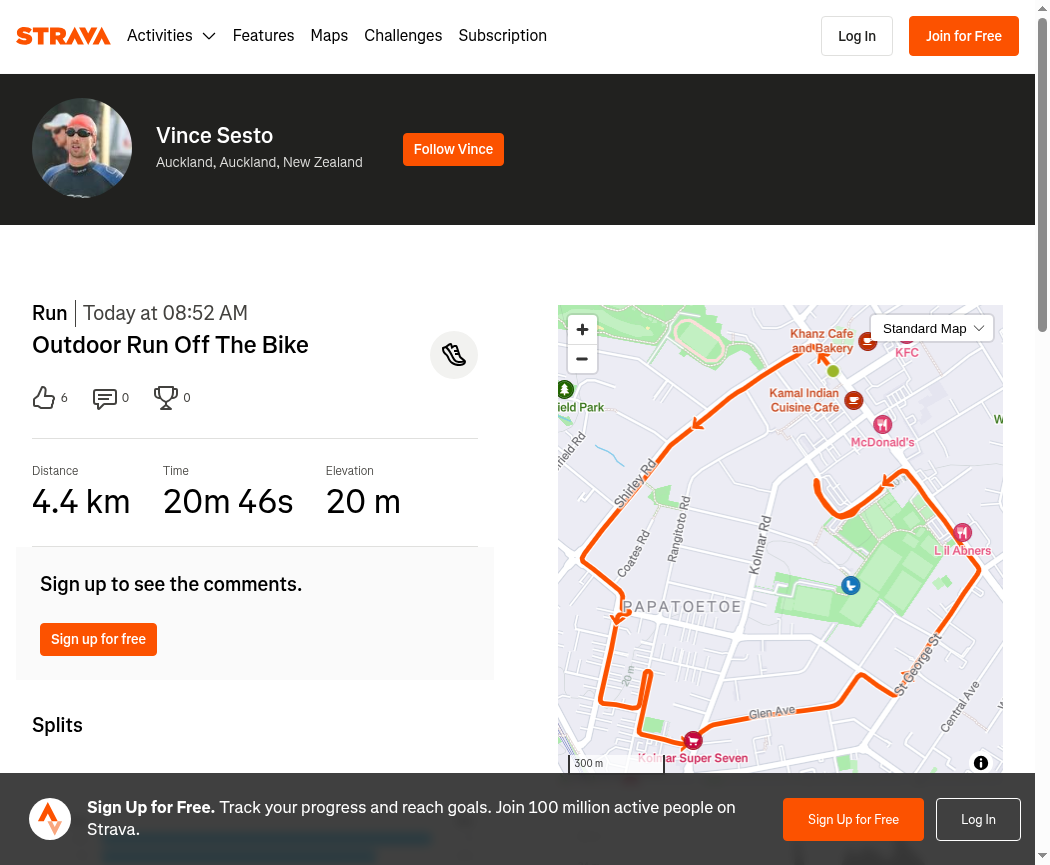Viewport: 1050px width, 865px height.
Task: Open the Features menu item
Action: tap(263, 35)
